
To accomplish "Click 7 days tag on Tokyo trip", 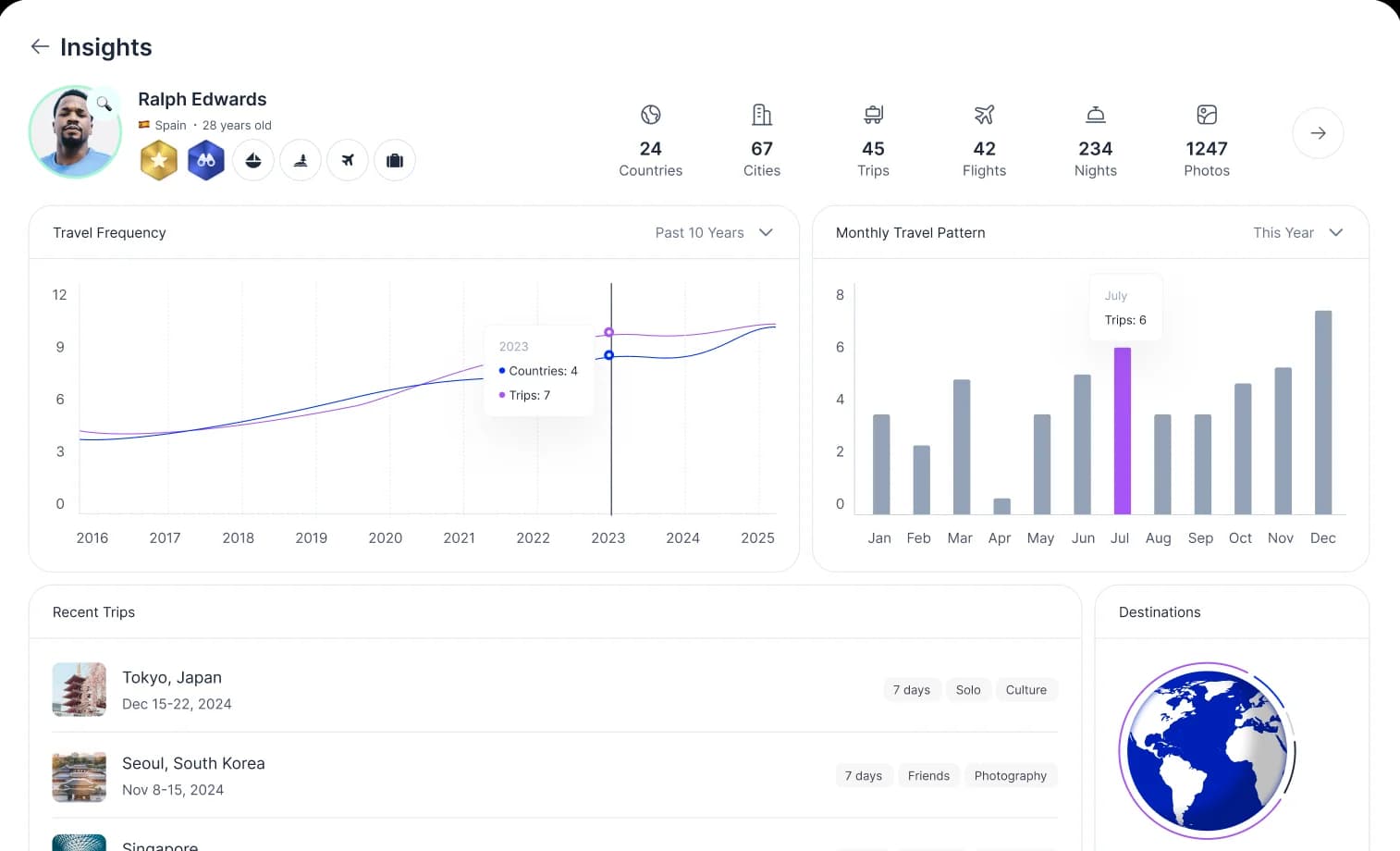I will pos(912,690).
